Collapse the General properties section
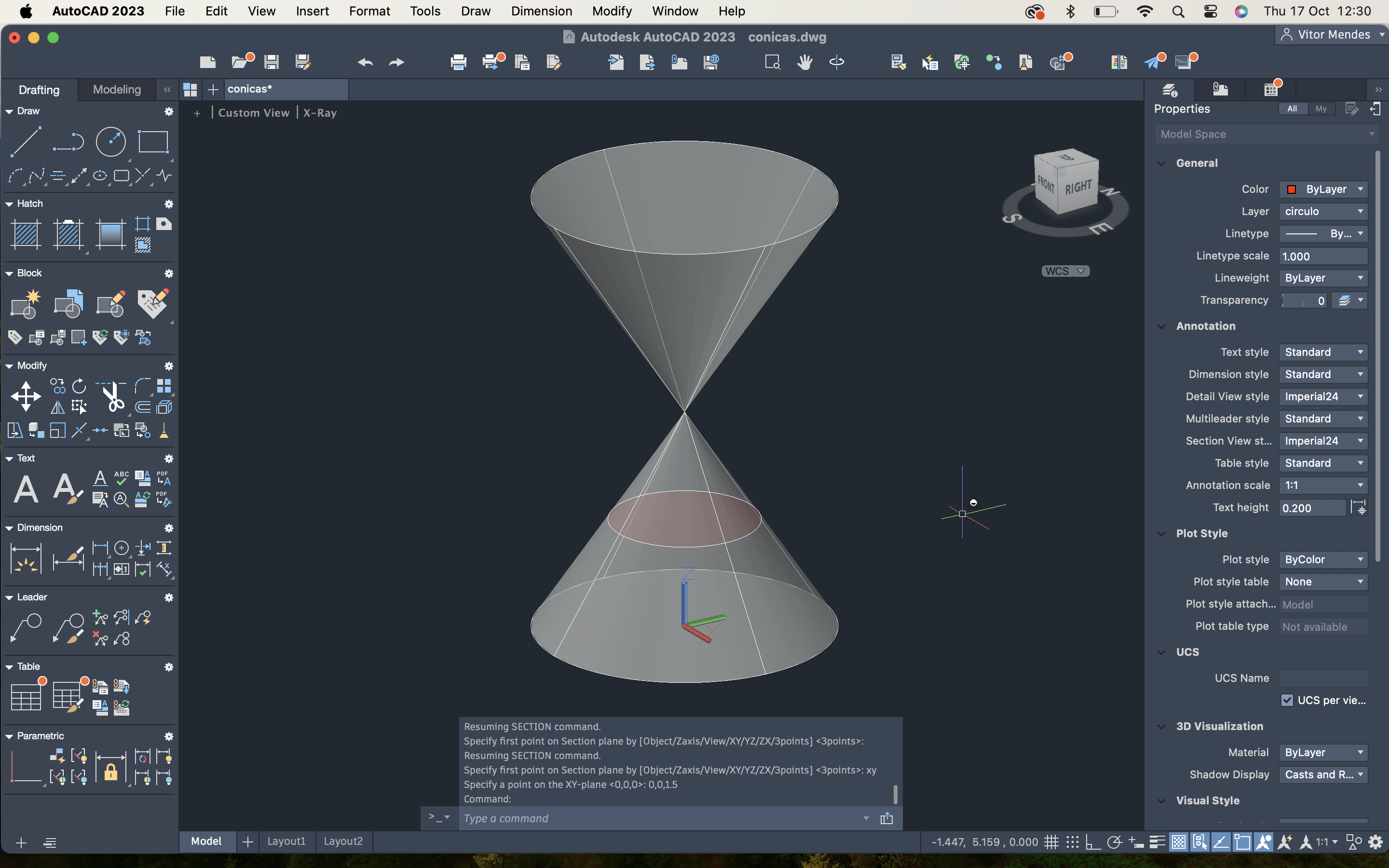1389x868 pixels. (x=1161, y=163)
